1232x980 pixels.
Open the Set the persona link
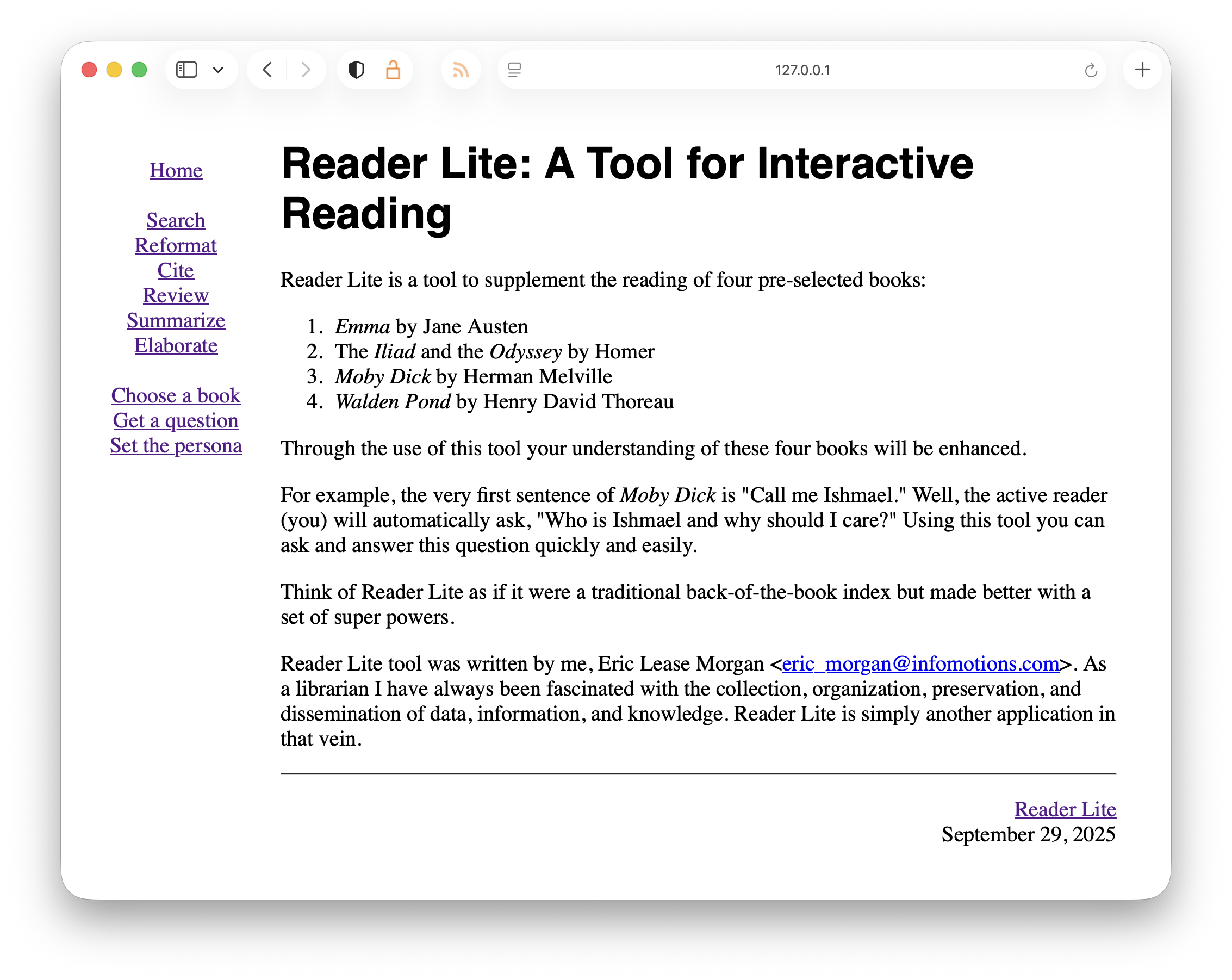[x=176, y=446]
